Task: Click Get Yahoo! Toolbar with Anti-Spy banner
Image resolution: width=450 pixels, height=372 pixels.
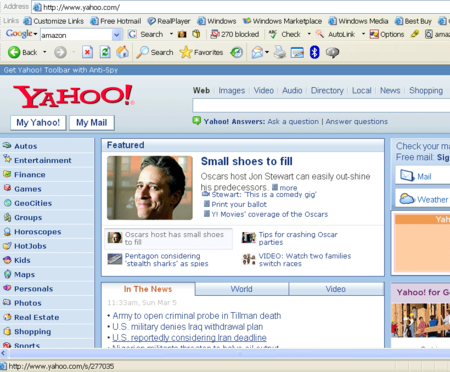Action: (x=61, y=70)
